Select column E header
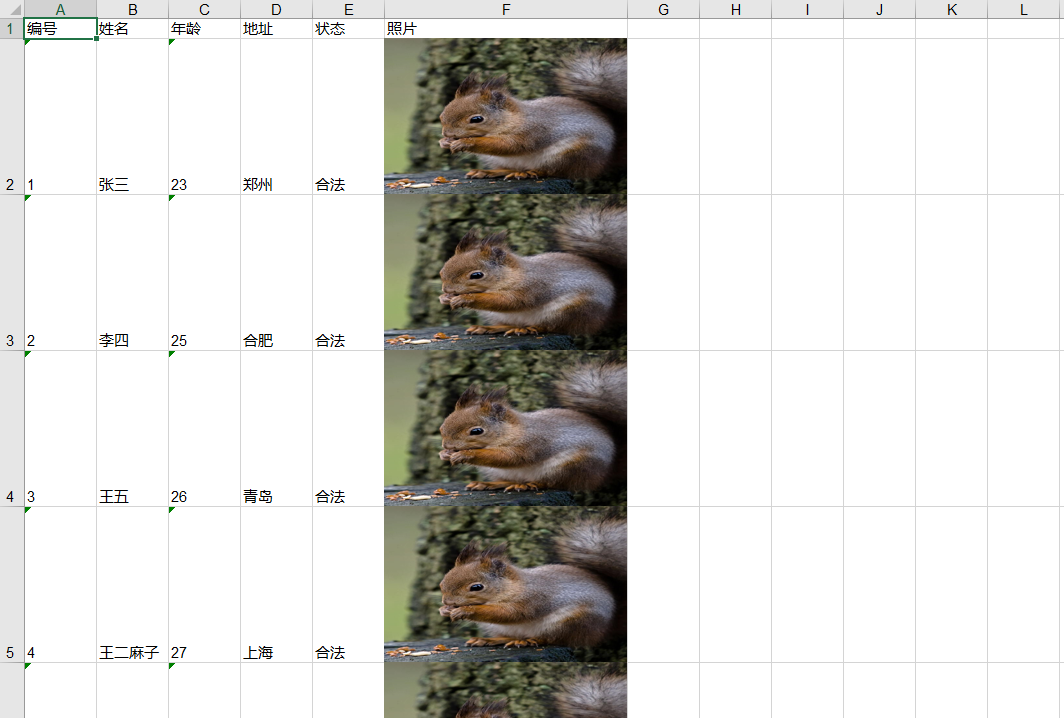 [348, 9]
